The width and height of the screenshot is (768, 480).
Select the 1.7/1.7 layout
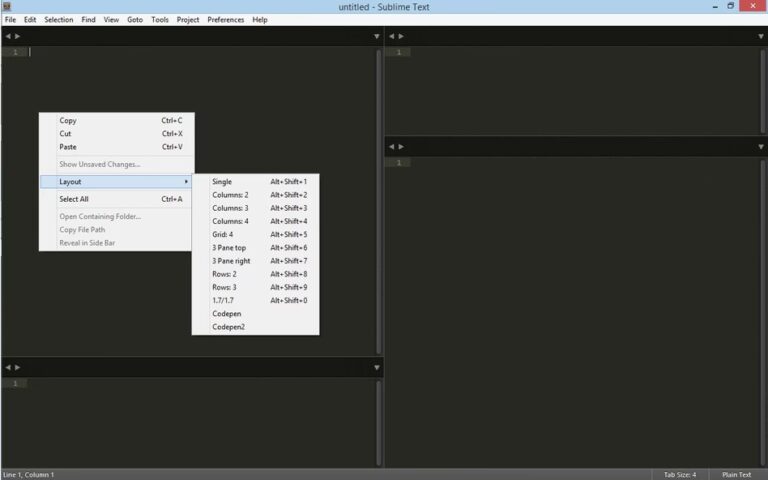point(255,301)
